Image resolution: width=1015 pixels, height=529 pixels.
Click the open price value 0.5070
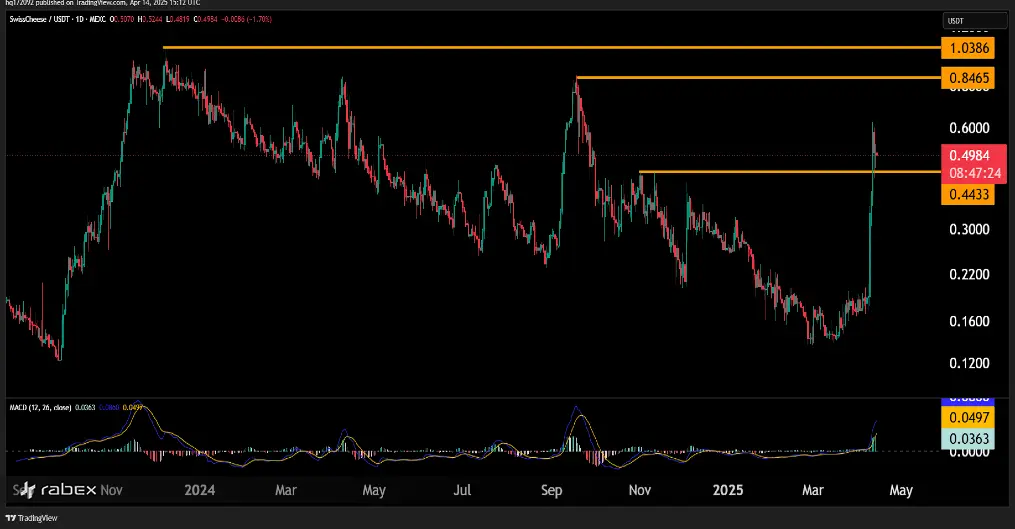pyautogui.click(x=124, y=19)
